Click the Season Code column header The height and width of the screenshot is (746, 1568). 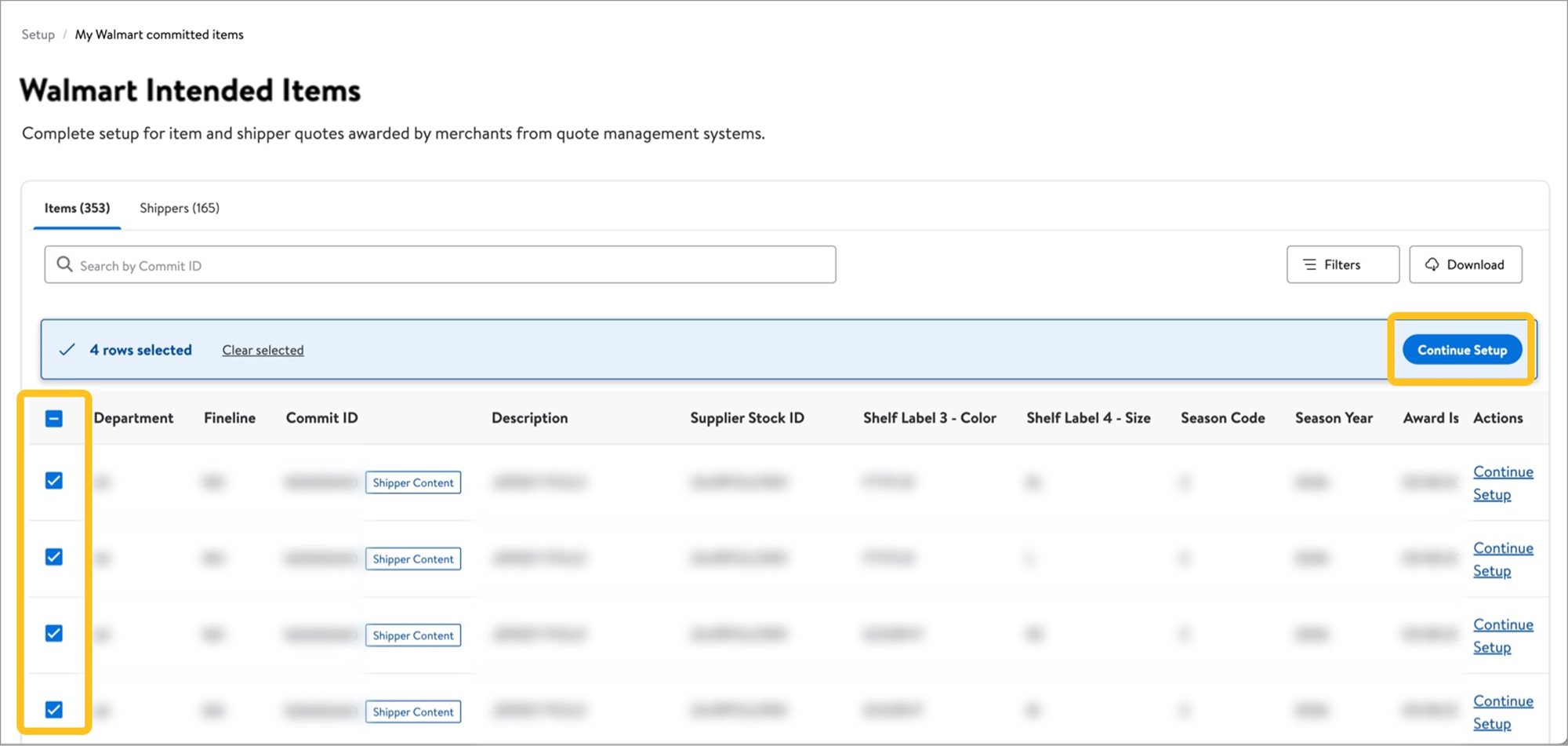(1223, 418)
